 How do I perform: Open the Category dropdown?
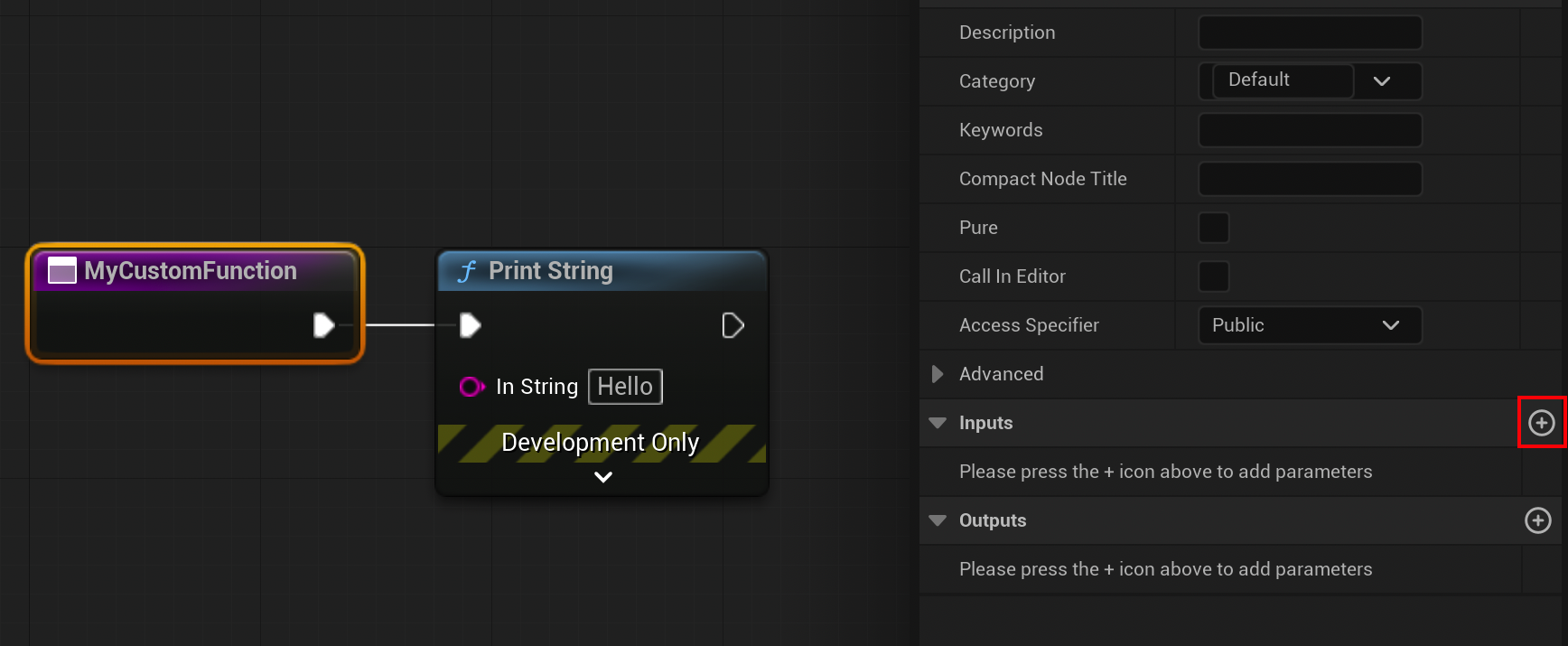click(1381, 81)
